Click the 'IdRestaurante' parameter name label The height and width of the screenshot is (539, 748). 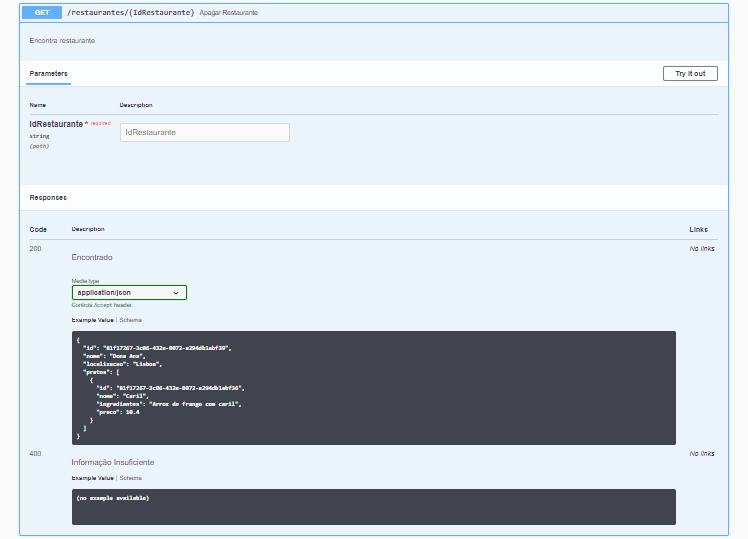coord(56,124)
